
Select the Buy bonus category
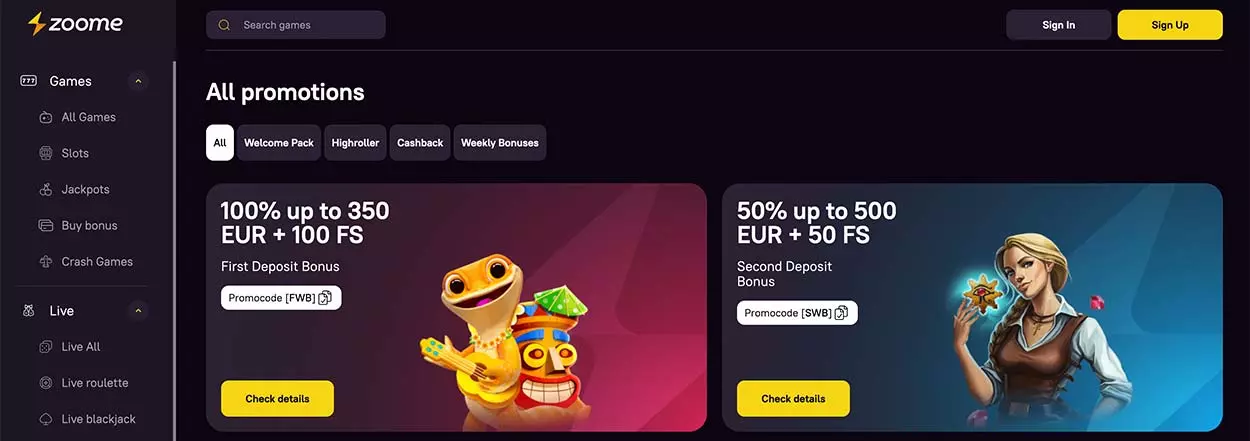[x=89, y=225]
